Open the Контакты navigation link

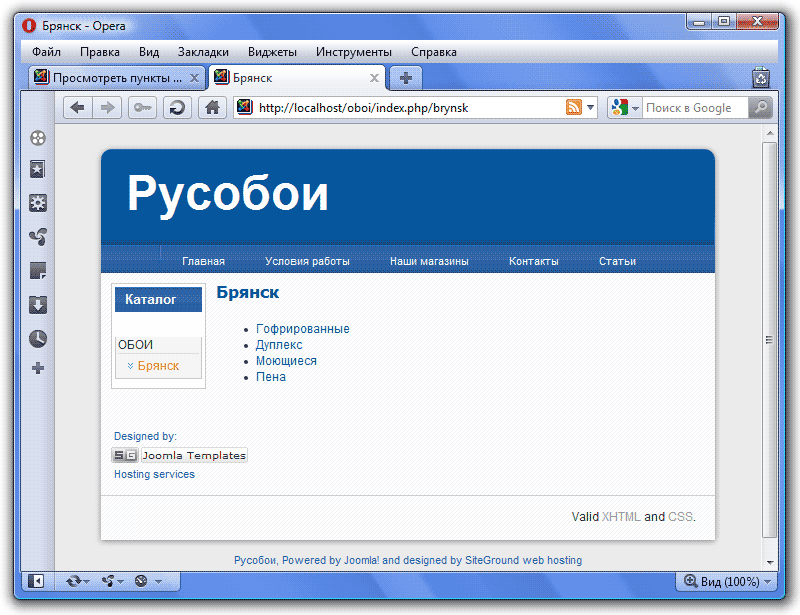pyautogui.click(x=533, y=261)
